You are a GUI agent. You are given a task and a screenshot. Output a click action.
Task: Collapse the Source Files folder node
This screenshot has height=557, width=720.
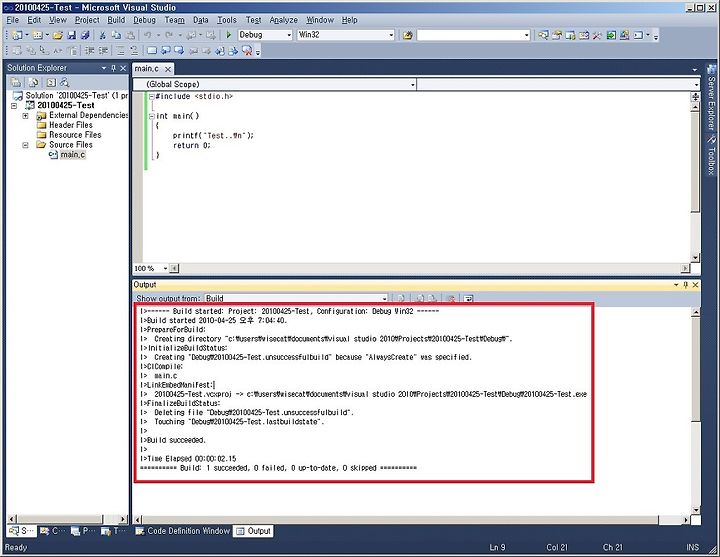(x=26, y=145)
